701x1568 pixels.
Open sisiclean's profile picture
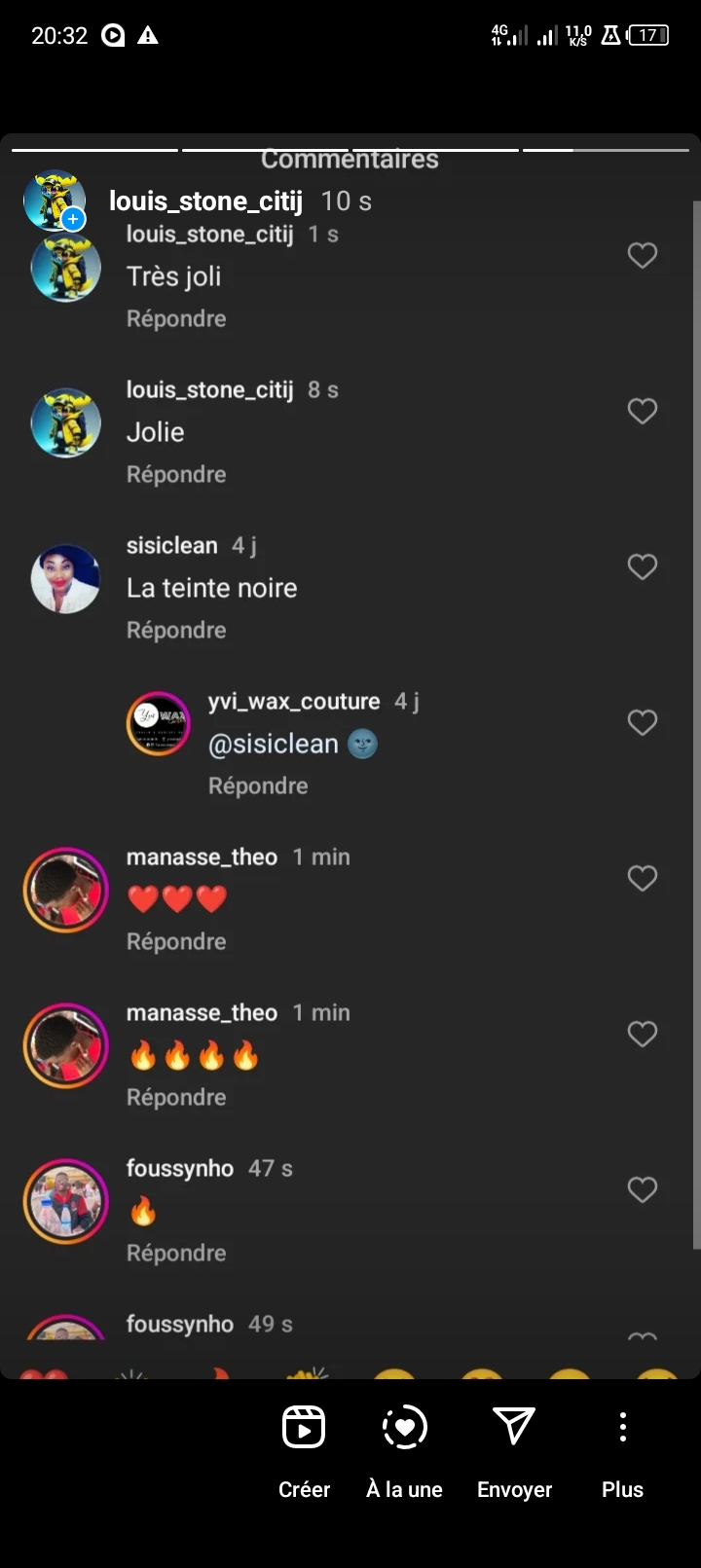click(x=66, y=579)
